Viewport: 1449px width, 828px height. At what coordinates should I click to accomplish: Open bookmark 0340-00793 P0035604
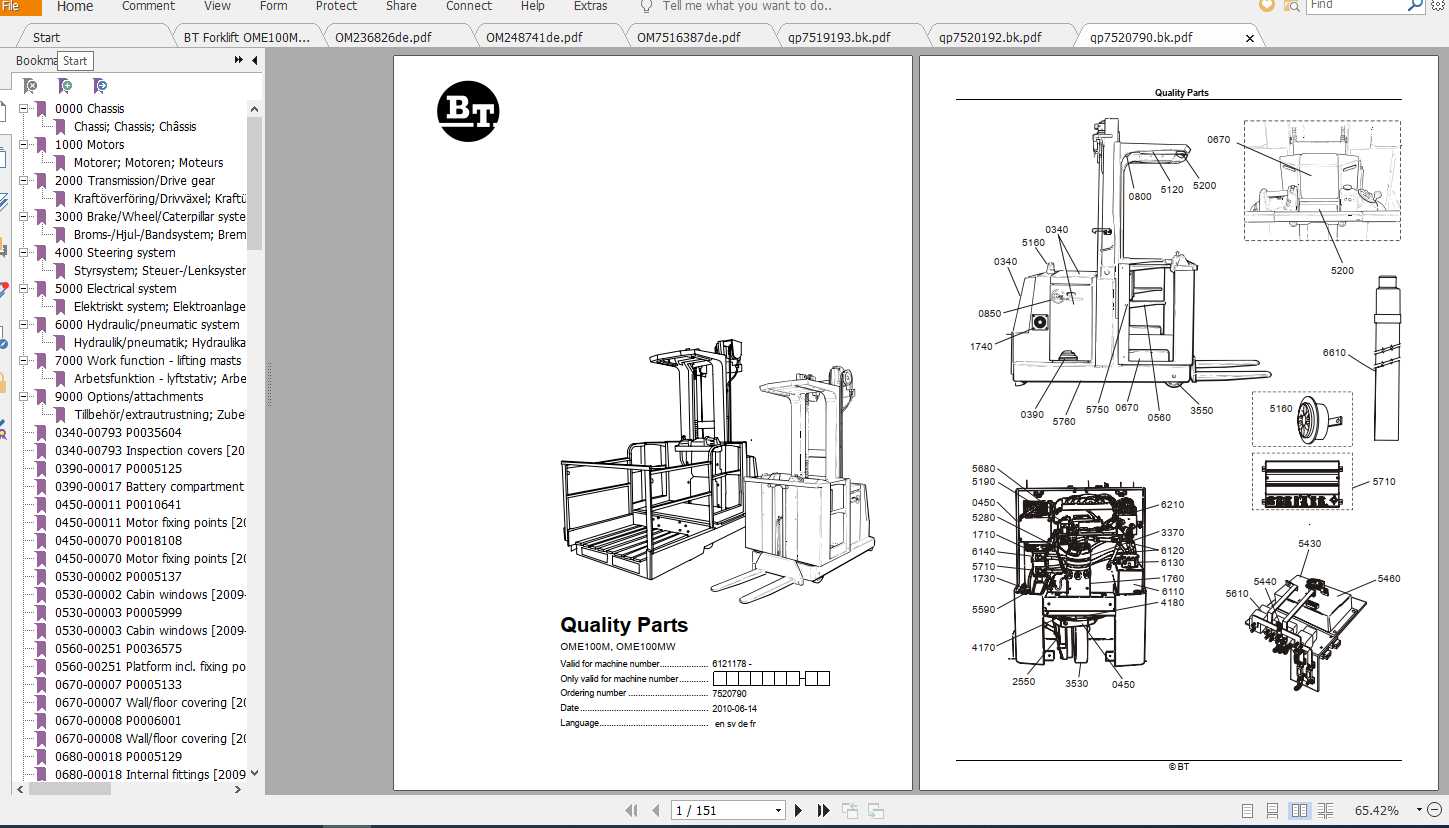(x=118, y=433)
